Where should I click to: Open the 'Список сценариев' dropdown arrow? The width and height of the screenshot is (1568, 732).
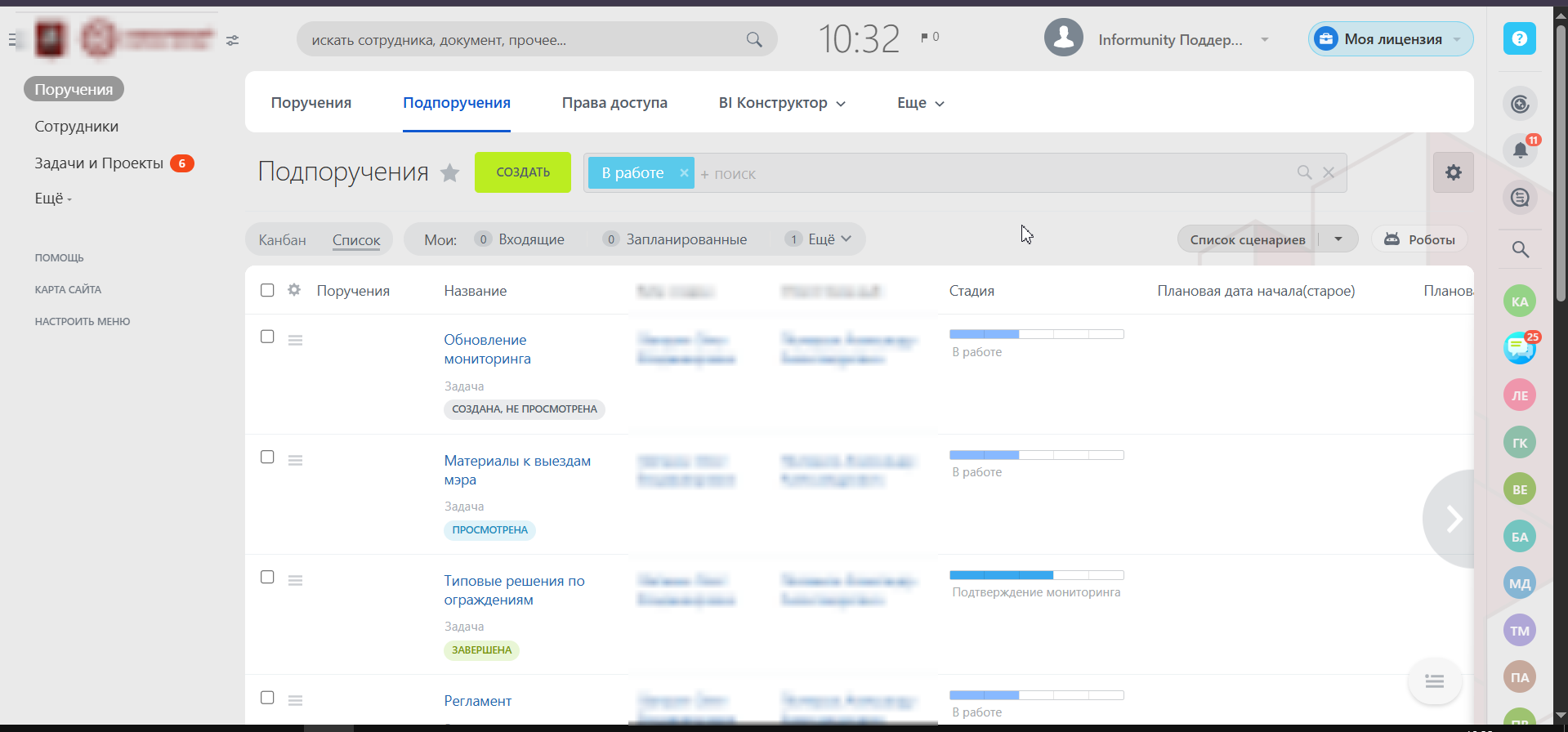click(1338, 239)
